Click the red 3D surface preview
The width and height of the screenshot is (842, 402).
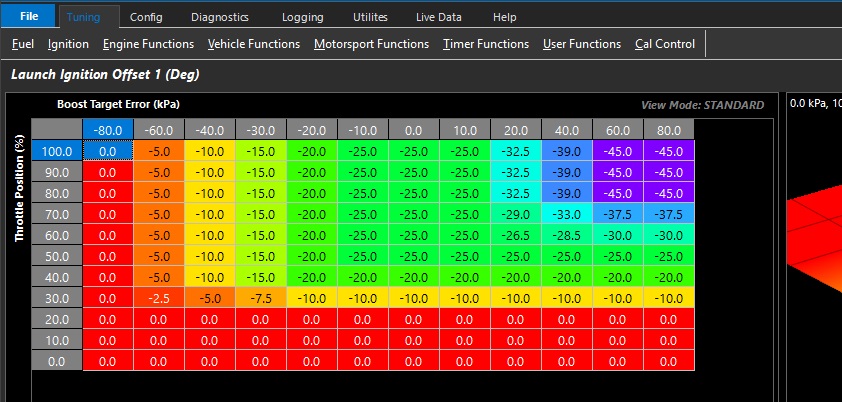pyautogui.click(x=815, y=250)
